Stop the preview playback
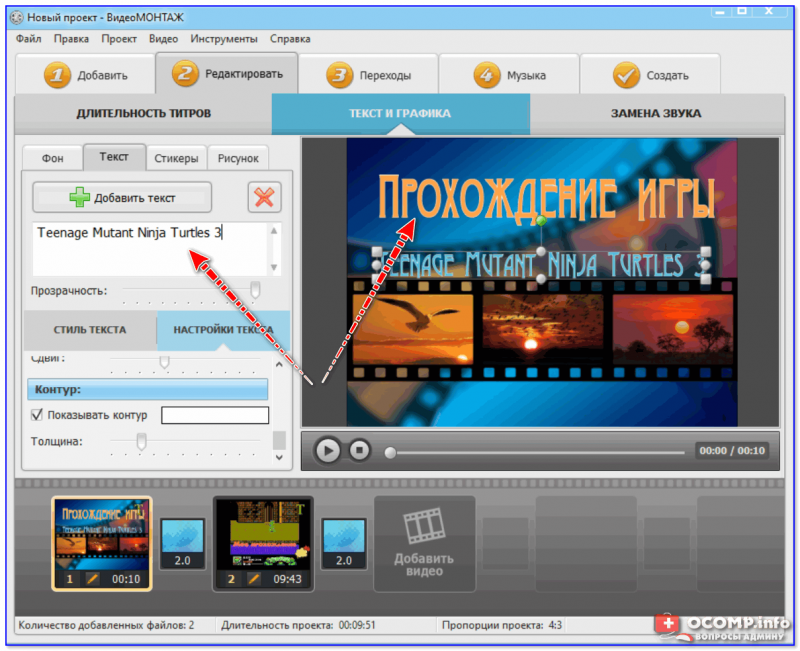Screen dimensions: 800x651 pyautogui.click(x=360, y=450)
